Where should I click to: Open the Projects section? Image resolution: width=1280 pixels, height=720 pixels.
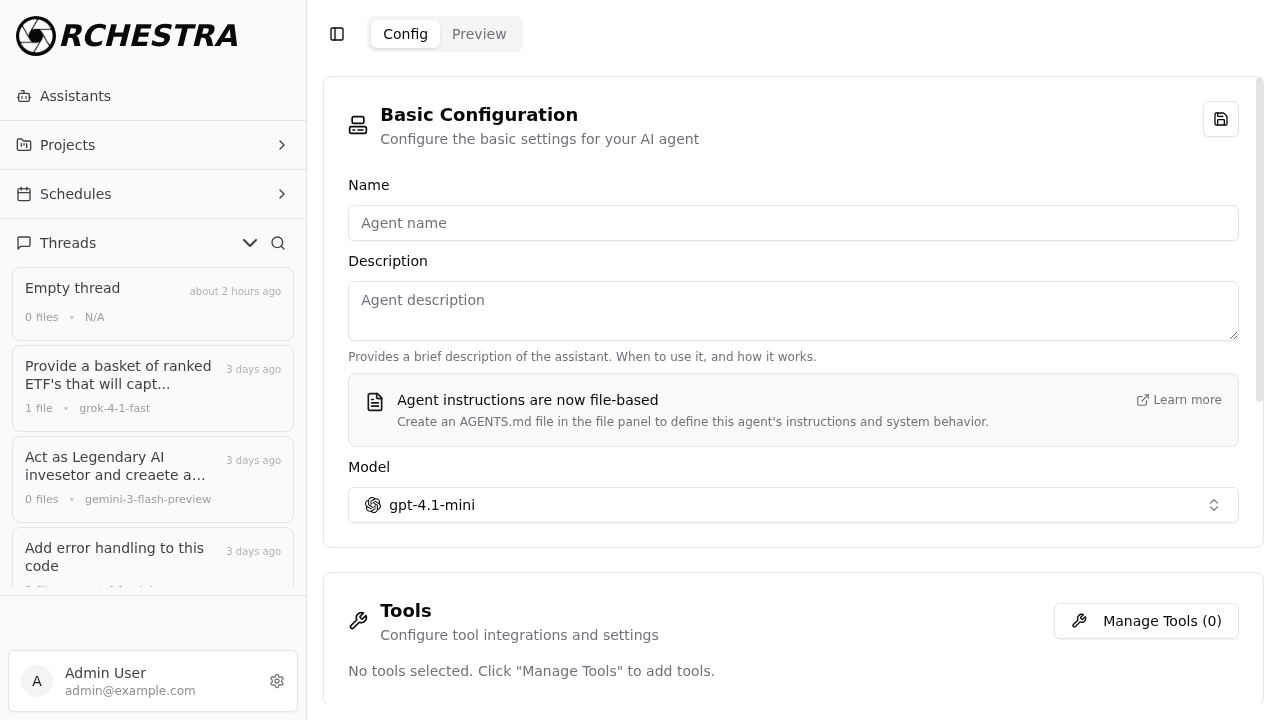point(153,145)
